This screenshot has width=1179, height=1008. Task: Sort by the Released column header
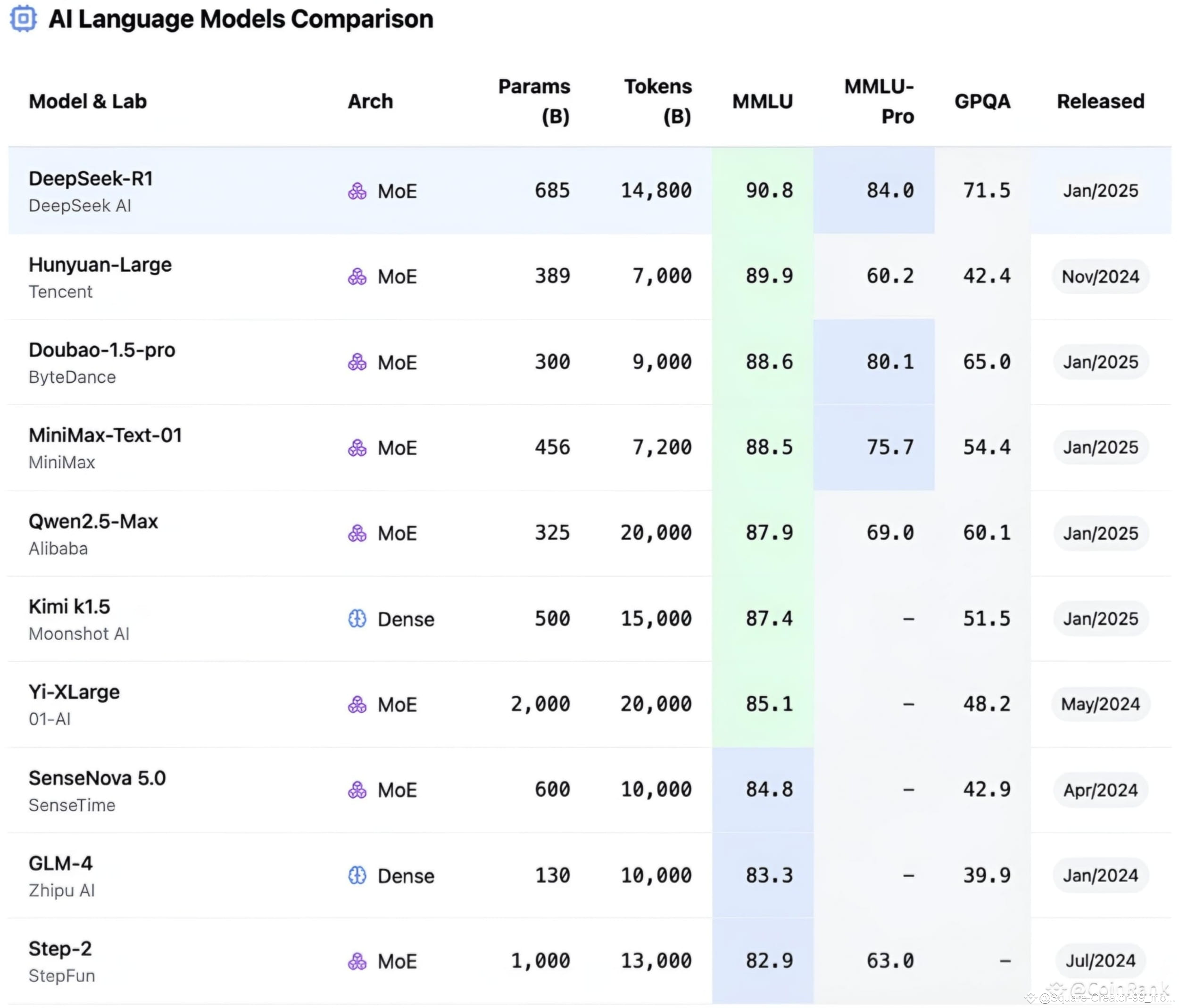pyautogui.click(x=1100, y=101)
